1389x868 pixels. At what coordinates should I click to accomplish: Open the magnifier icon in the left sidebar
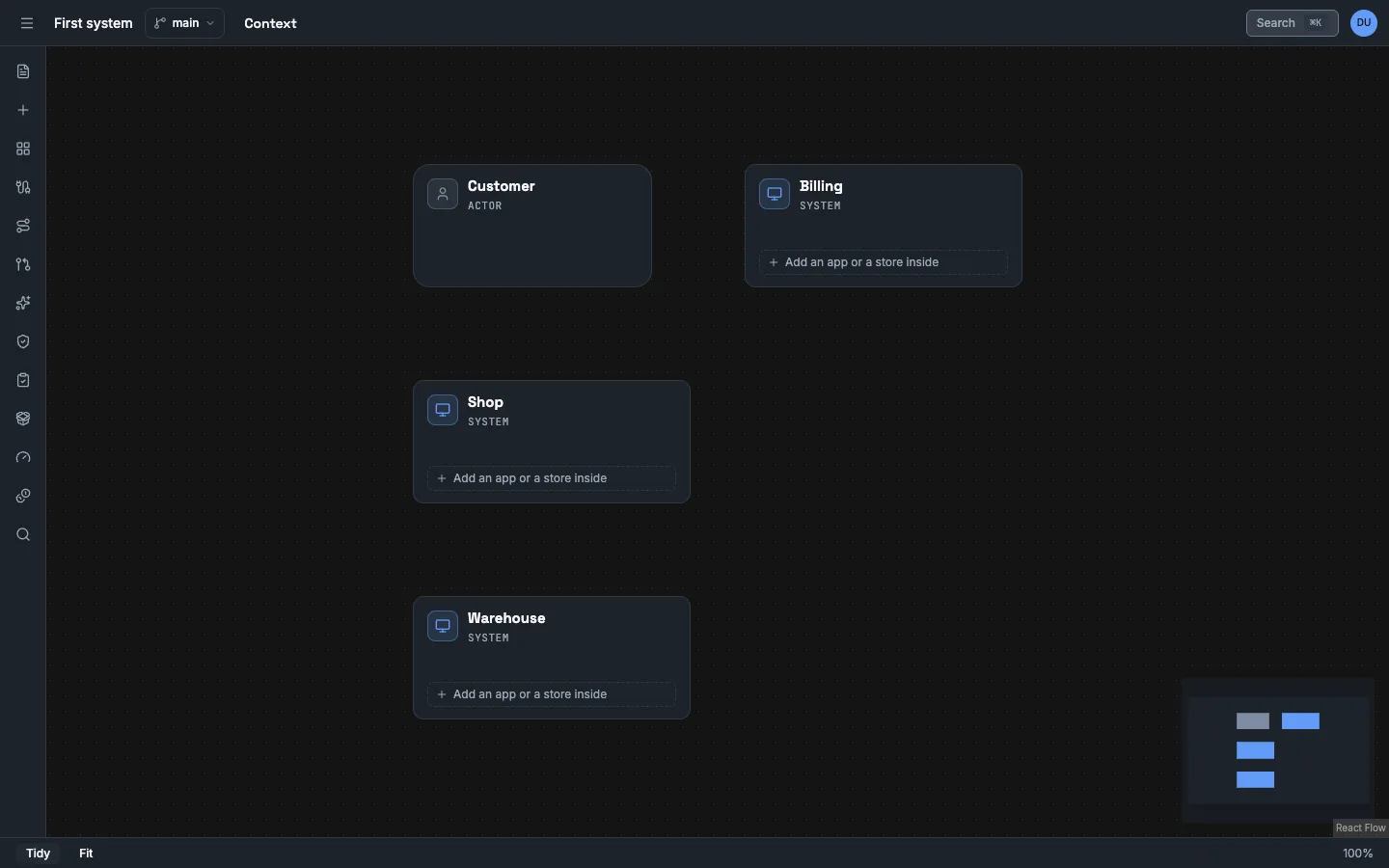[23, 534]
